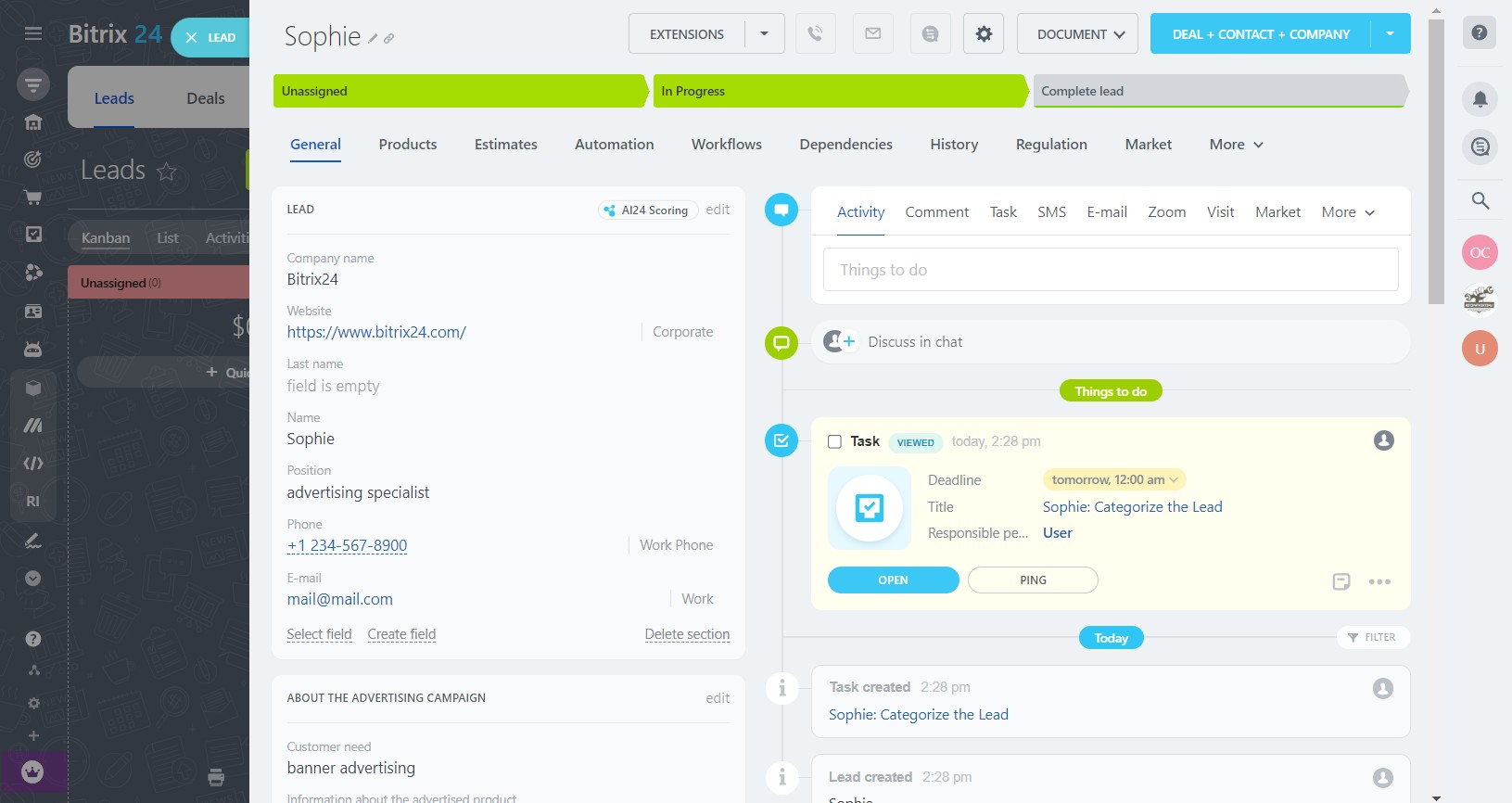
Task: Click the search magnifier in right sidebar
Action: pyautogui.click(x=1480, y=200)
